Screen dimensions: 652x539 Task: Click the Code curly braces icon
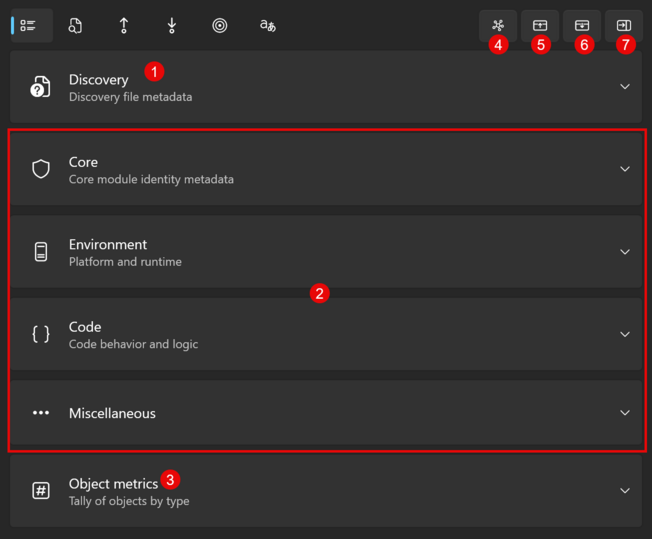pyautogui.click(x=41, y=334)
